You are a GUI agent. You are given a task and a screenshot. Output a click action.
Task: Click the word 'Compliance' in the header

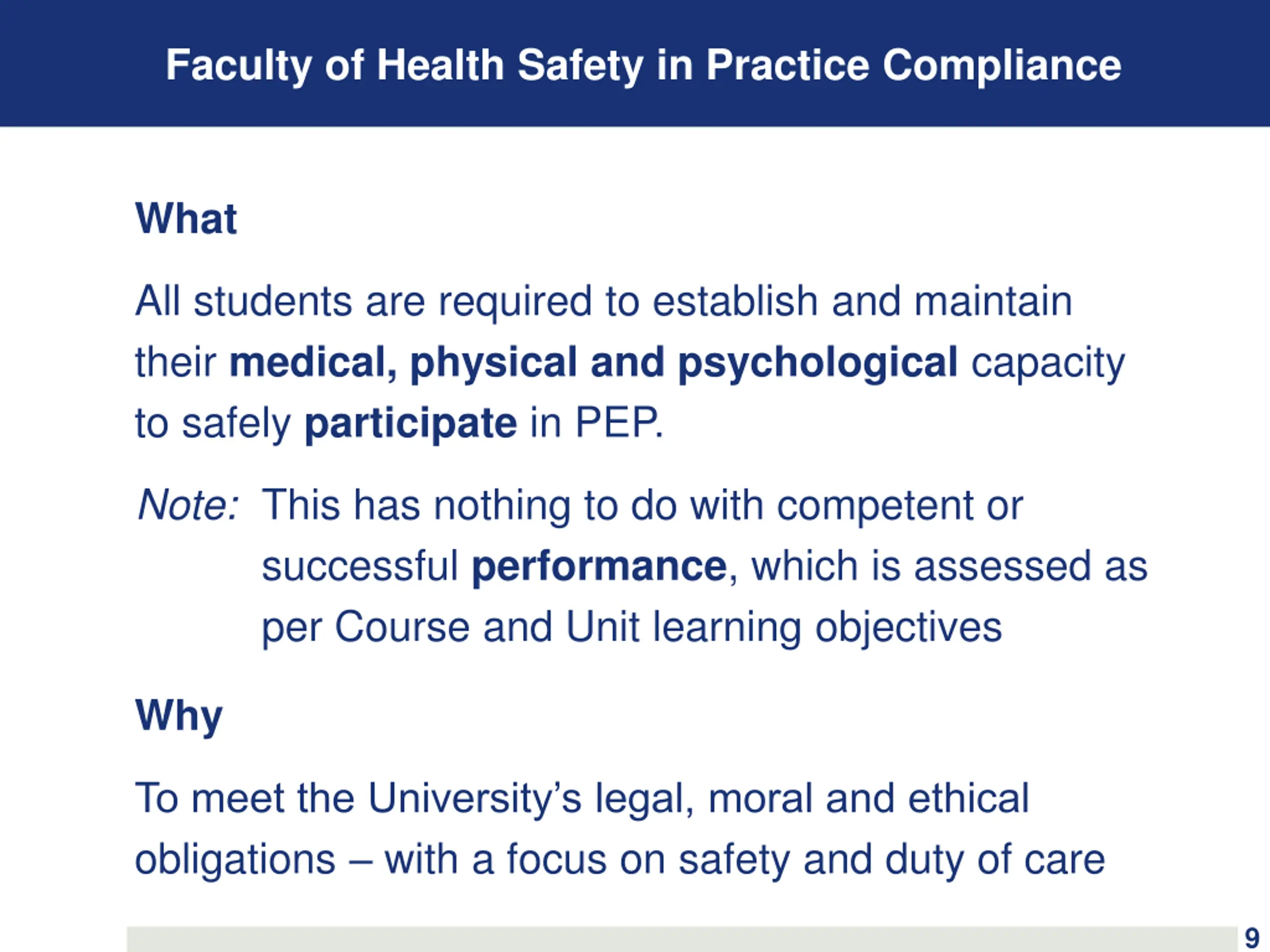pos(1001,64)
